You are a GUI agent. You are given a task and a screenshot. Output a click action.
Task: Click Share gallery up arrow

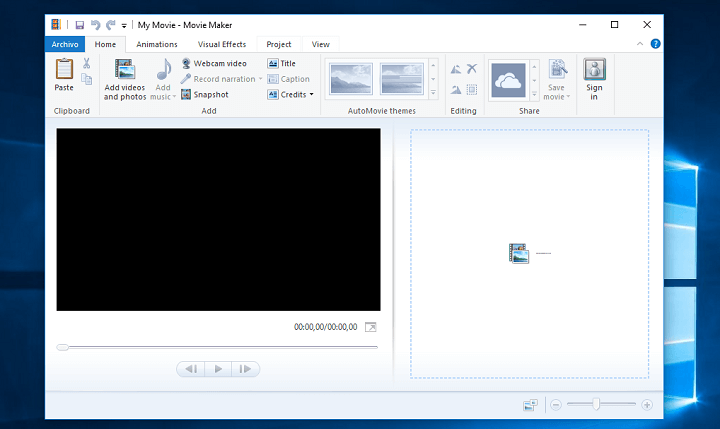534,67
